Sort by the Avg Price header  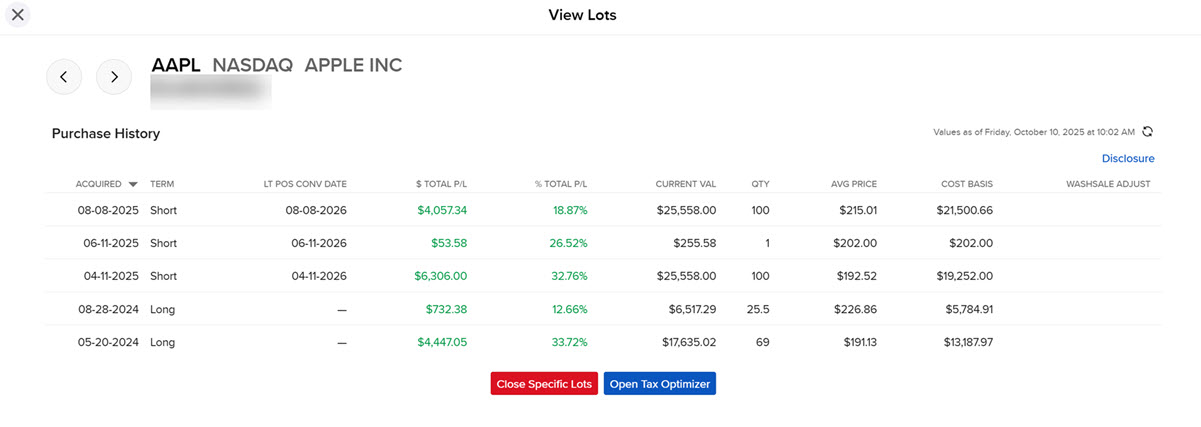click(853, 184)
